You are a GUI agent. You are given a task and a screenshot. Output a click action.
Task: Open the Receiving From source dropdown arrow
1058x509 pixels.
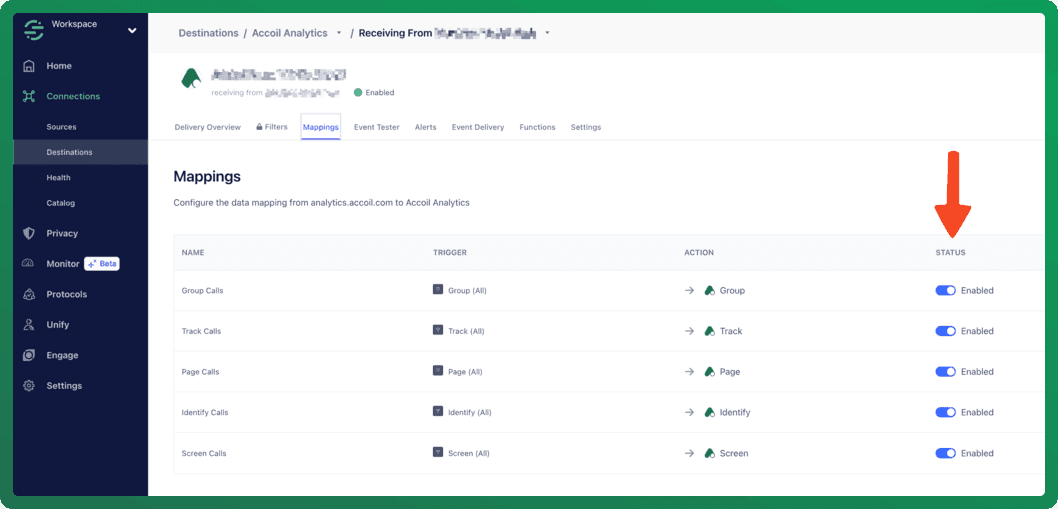[x=547, y=33]
